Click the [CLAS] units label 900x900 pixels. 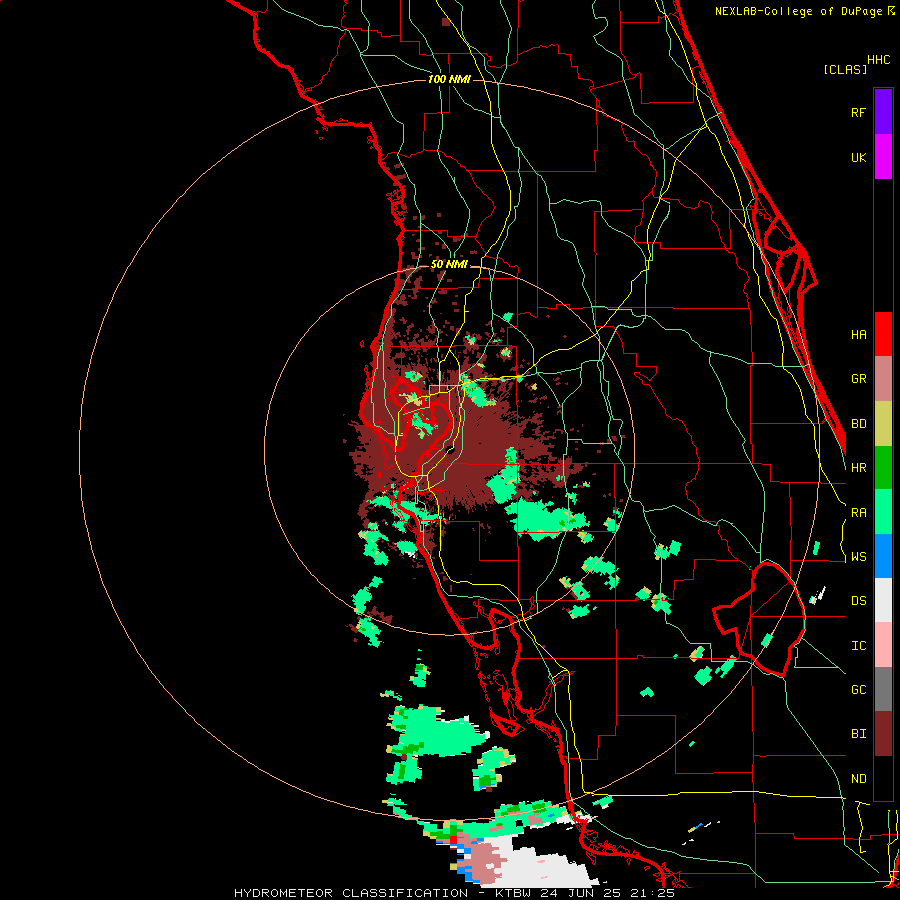coord(845,69)
